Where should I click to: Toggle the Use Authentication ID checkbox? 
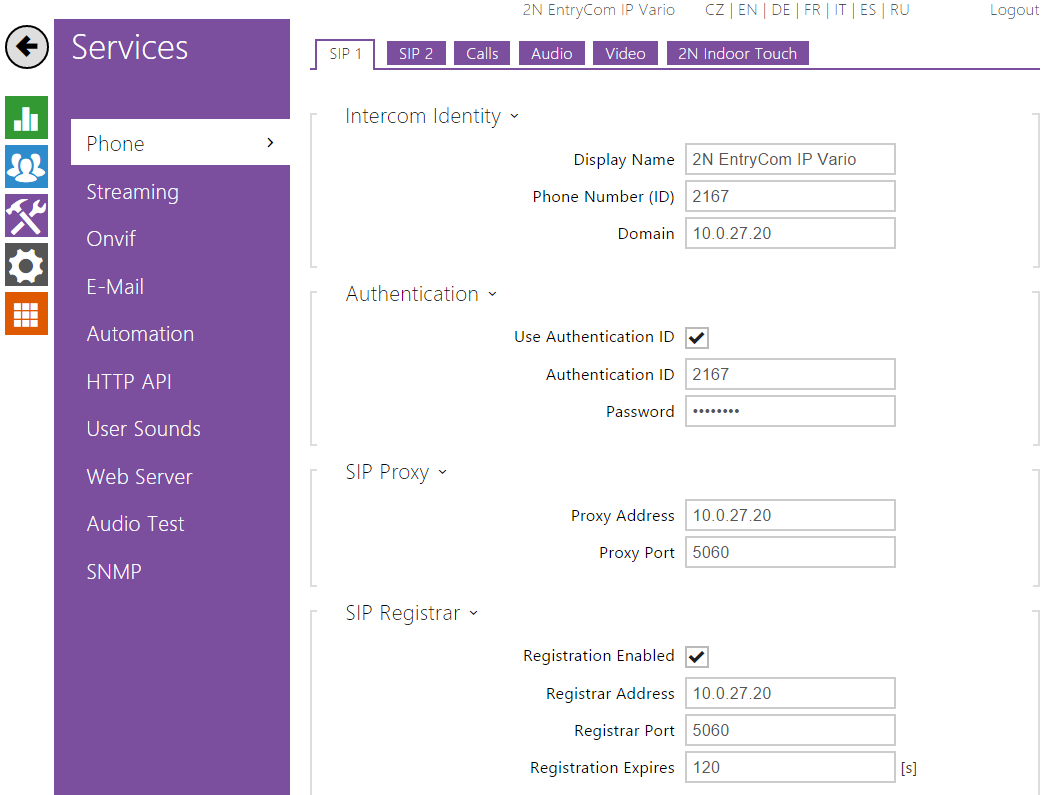pos(697,338)
